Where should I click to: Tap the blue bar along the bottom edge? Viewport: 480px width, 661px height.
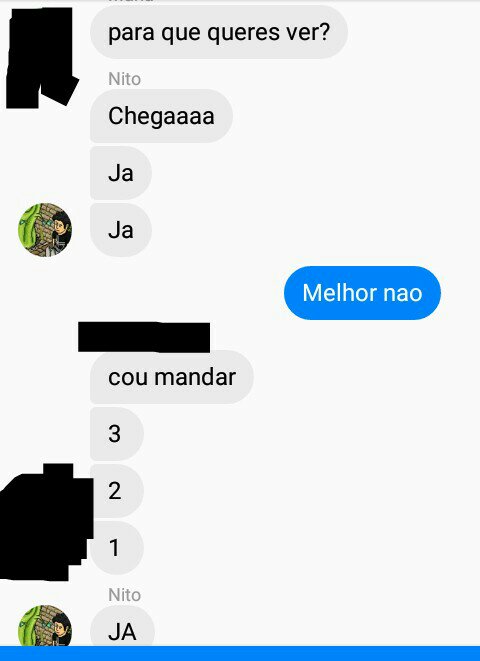(240, 653)
